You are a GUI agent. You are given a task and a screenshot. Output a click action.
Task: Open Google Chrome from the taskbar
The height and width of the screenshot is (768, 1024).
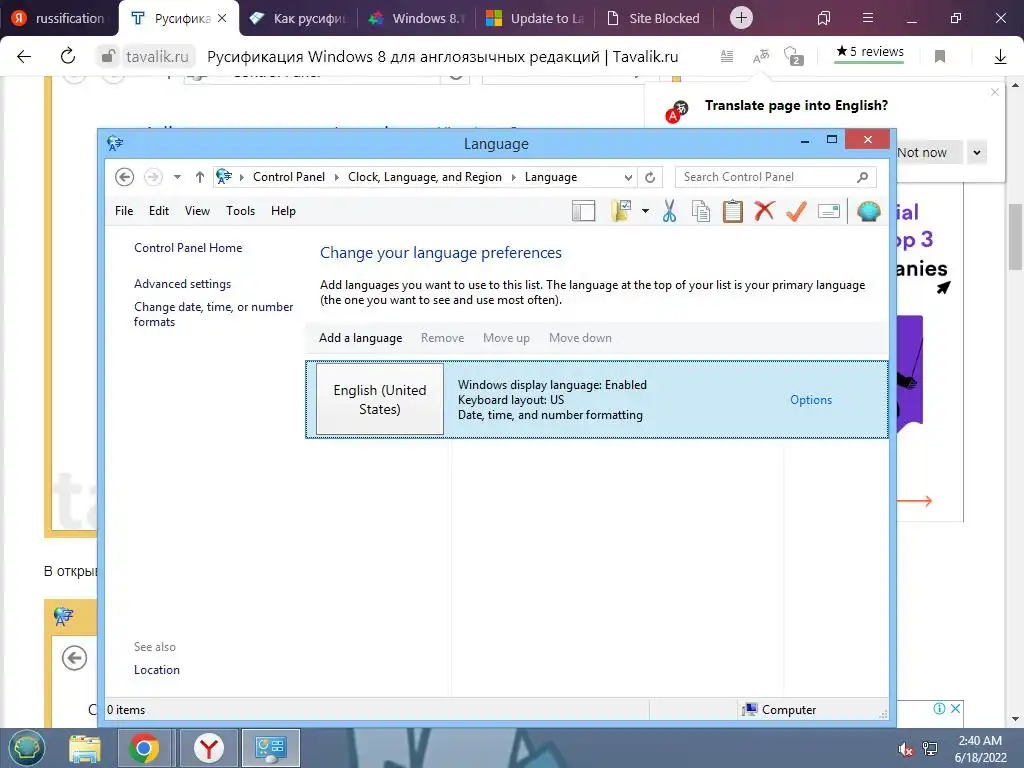144,748
